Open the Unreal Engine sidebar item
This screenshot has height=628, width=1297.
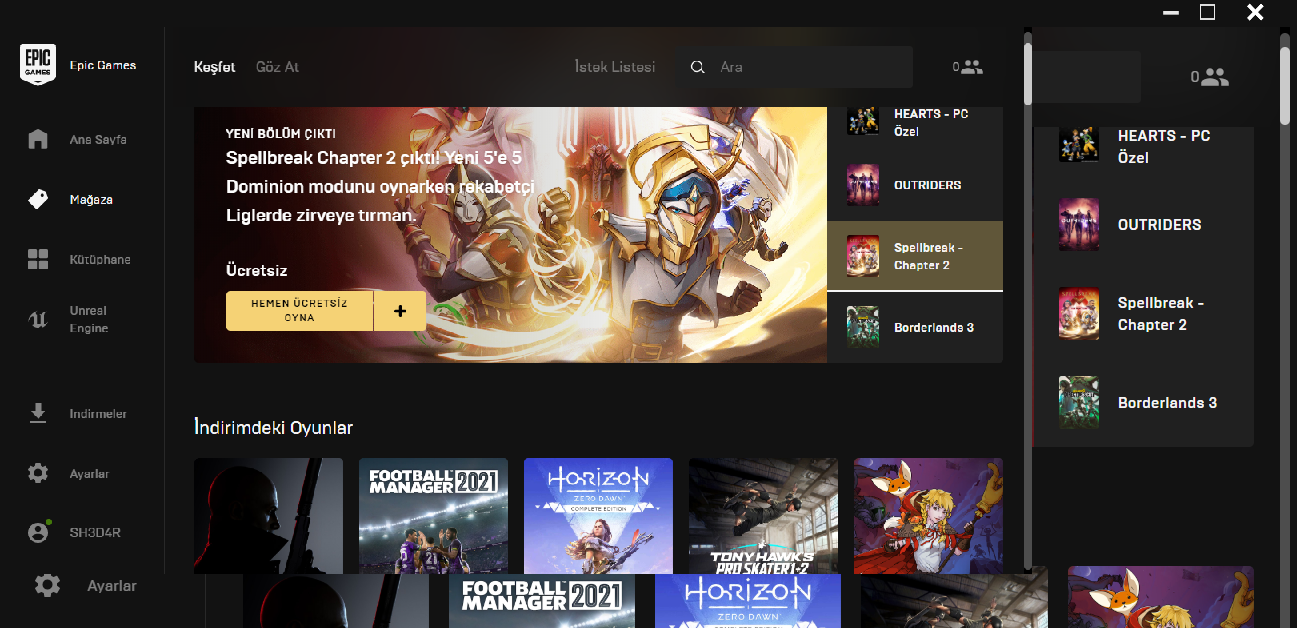[x=80, y=319]
